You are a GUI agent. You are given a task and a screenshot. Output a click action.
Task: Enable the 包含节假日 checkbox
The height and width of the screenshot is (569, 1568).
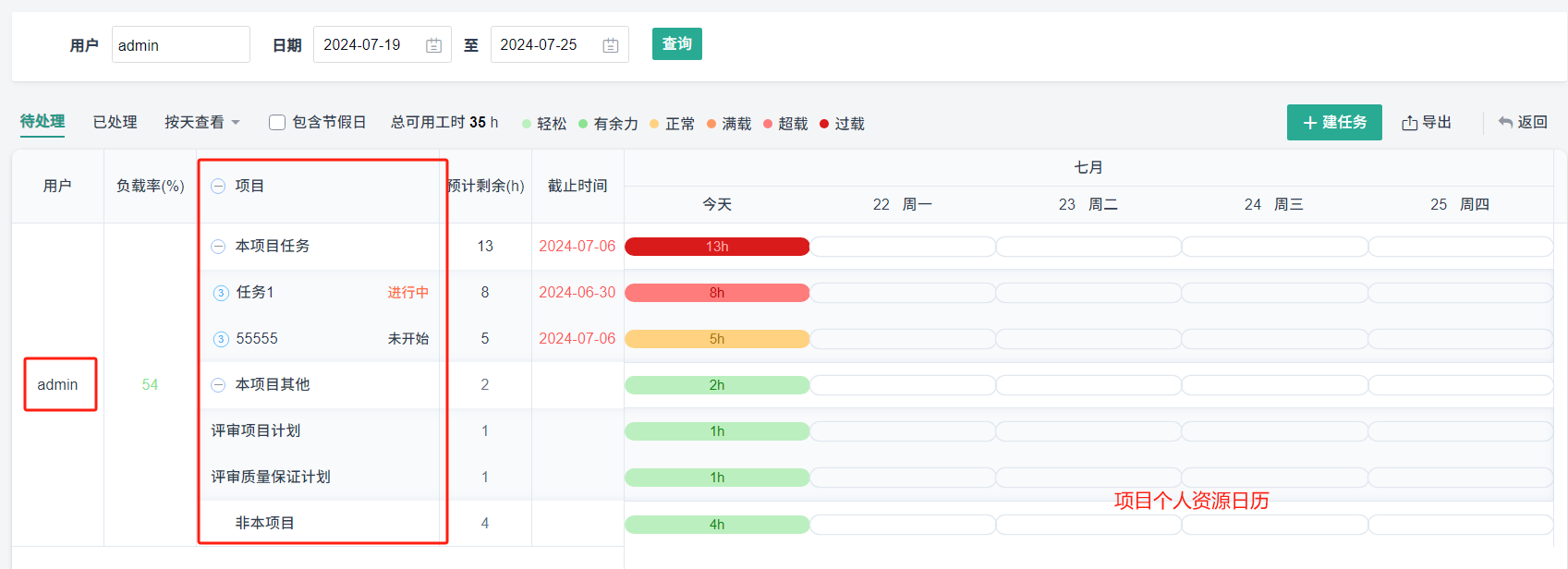tap(277, 123)
